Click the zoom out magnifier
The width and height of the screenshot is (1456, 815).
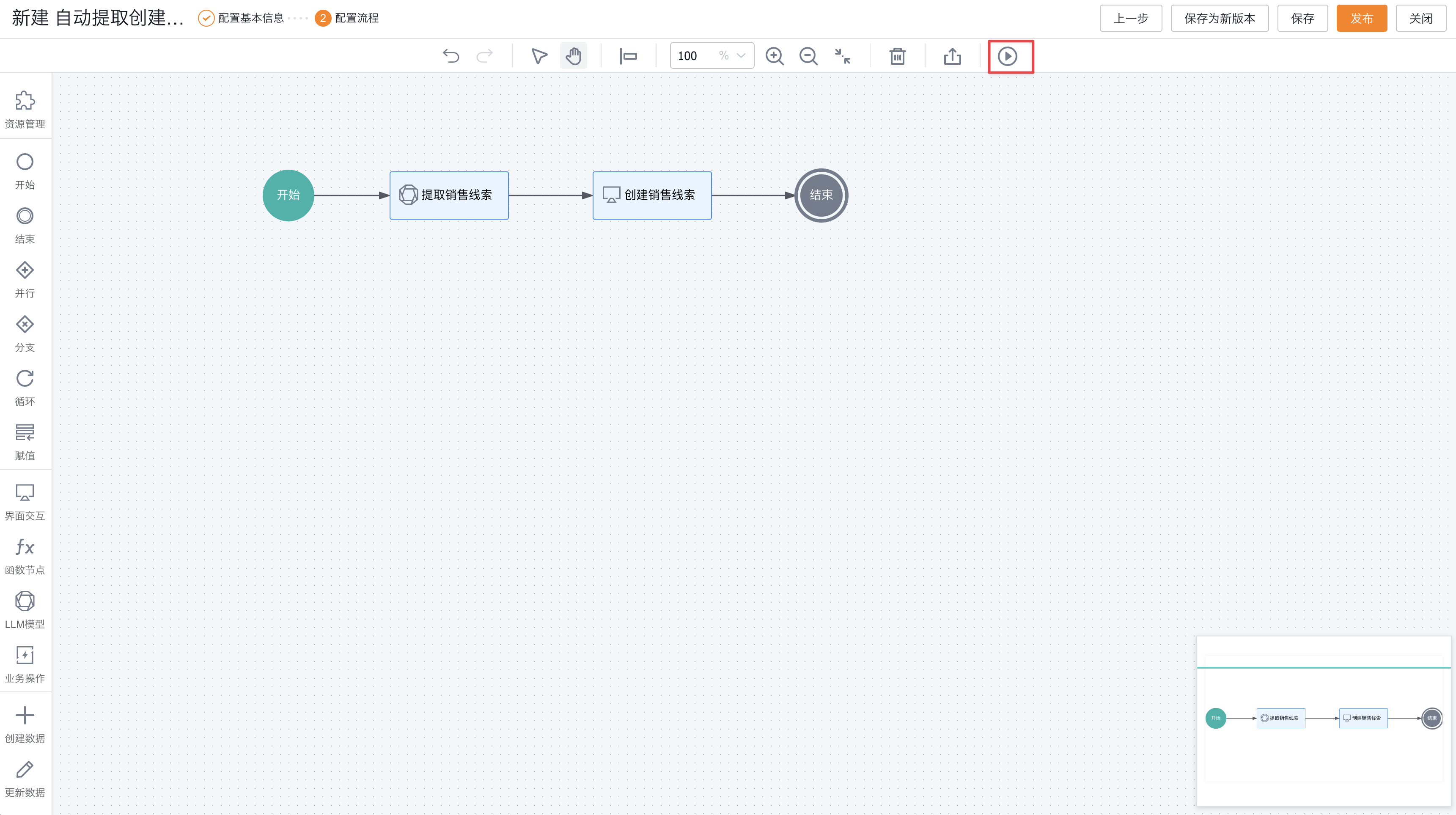(808, 56)
